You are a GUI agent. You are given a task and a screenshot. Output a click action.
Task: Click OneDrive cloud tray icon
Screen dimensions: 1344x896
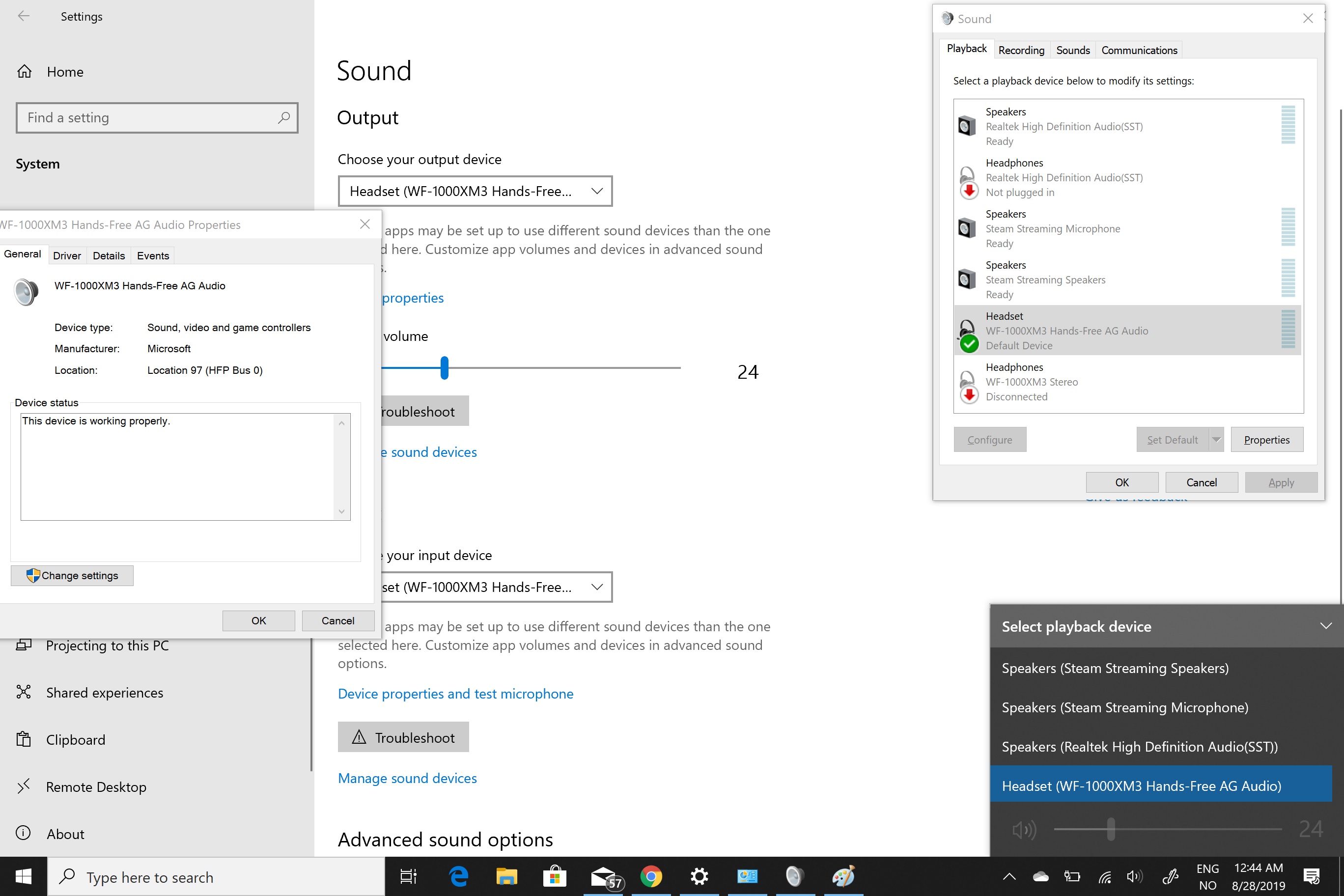coord(1040,876)
